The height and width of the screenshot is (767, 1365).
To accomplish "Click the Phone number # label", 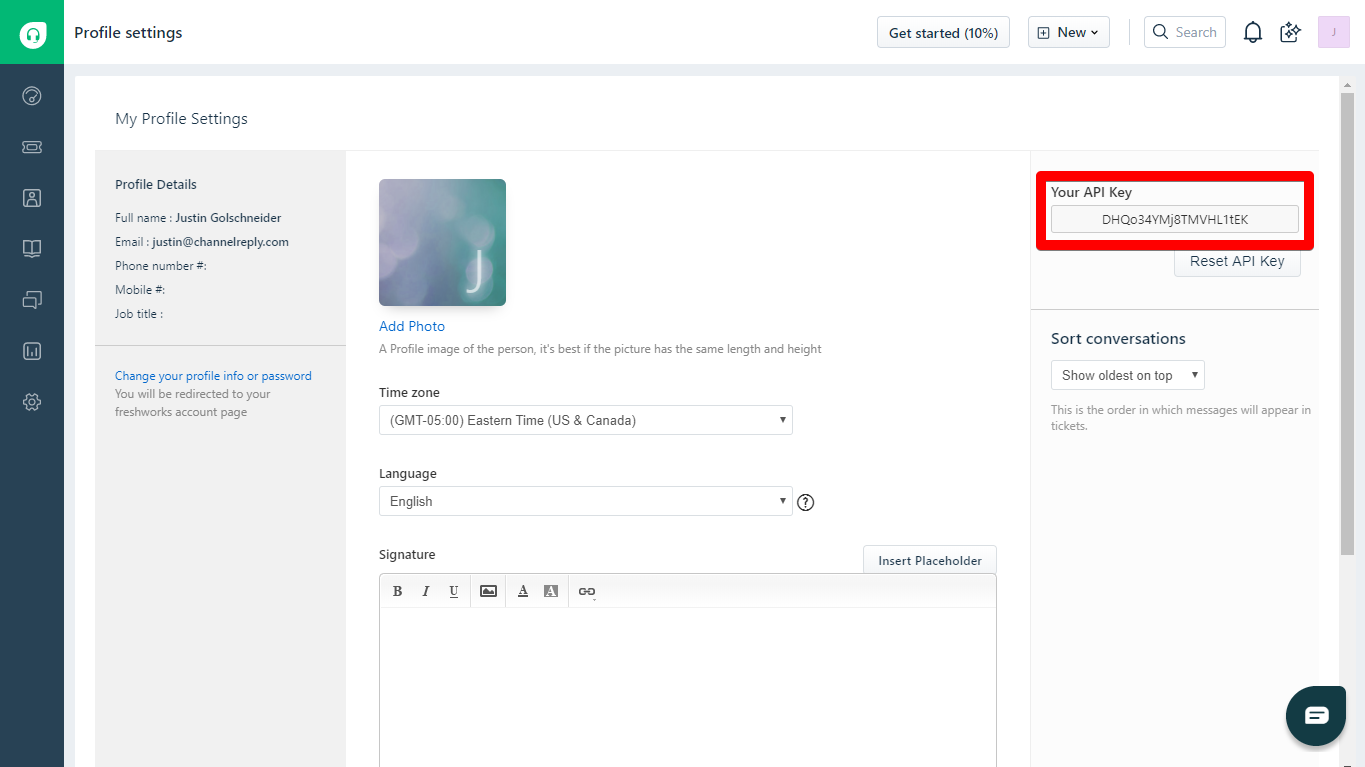I will (x=161, y=266).
